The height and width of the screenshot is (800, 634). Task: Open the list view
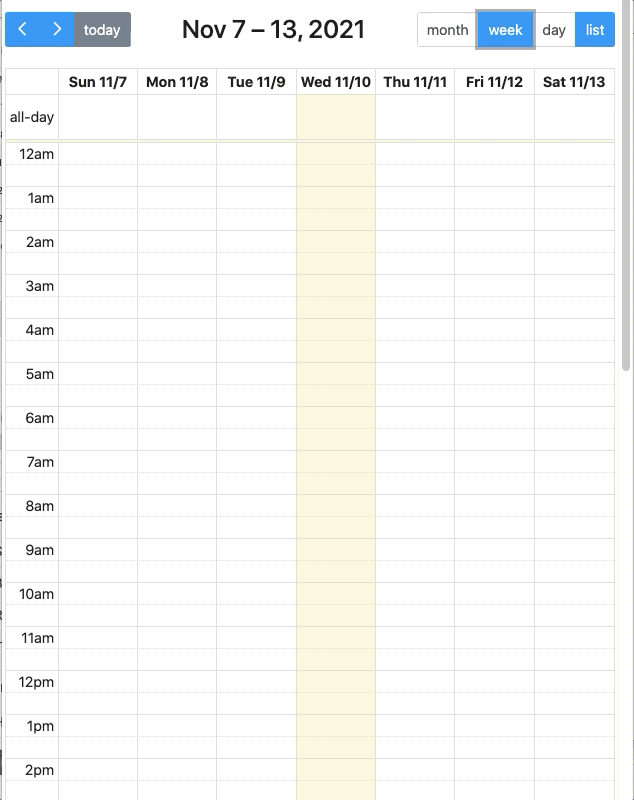(595, 30)
